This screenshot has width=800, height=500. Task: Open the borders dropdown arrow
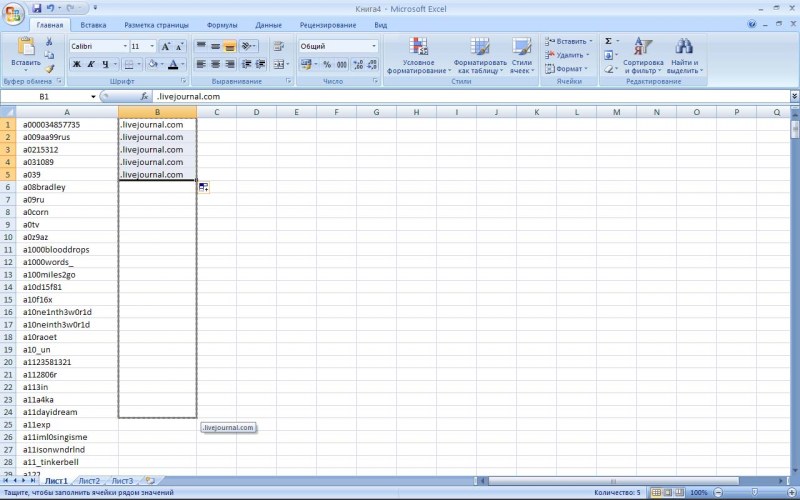coord(139,64)
